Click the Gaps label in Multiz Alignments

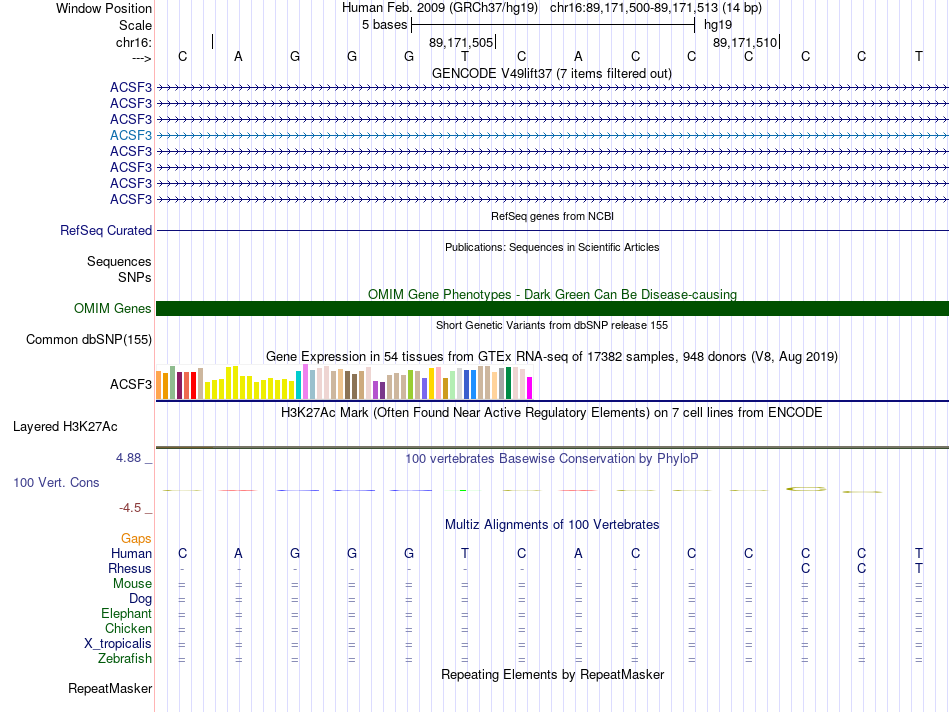pyautogui.click(x=136, y=538)
